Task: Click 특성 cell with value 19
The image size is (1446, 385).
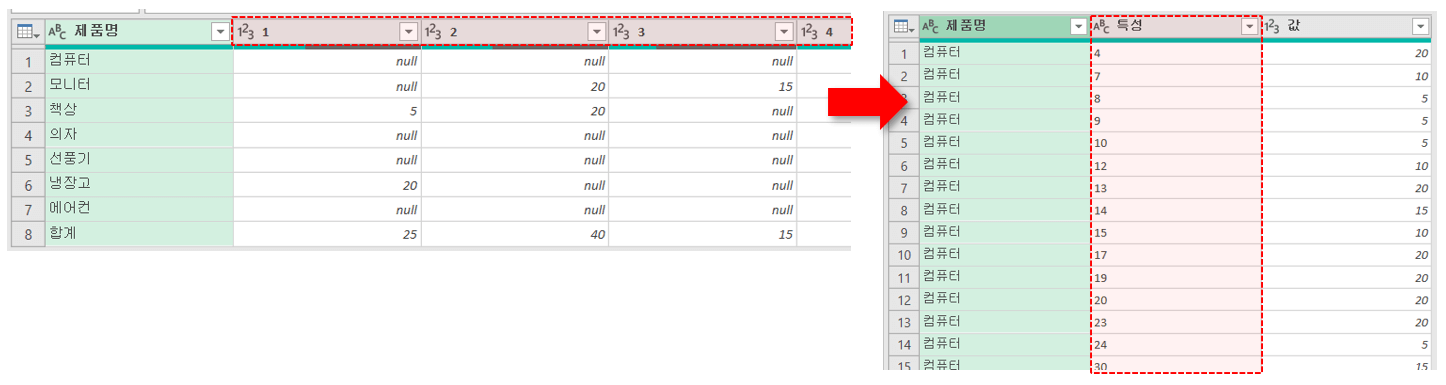Action: coord(1175,277)
